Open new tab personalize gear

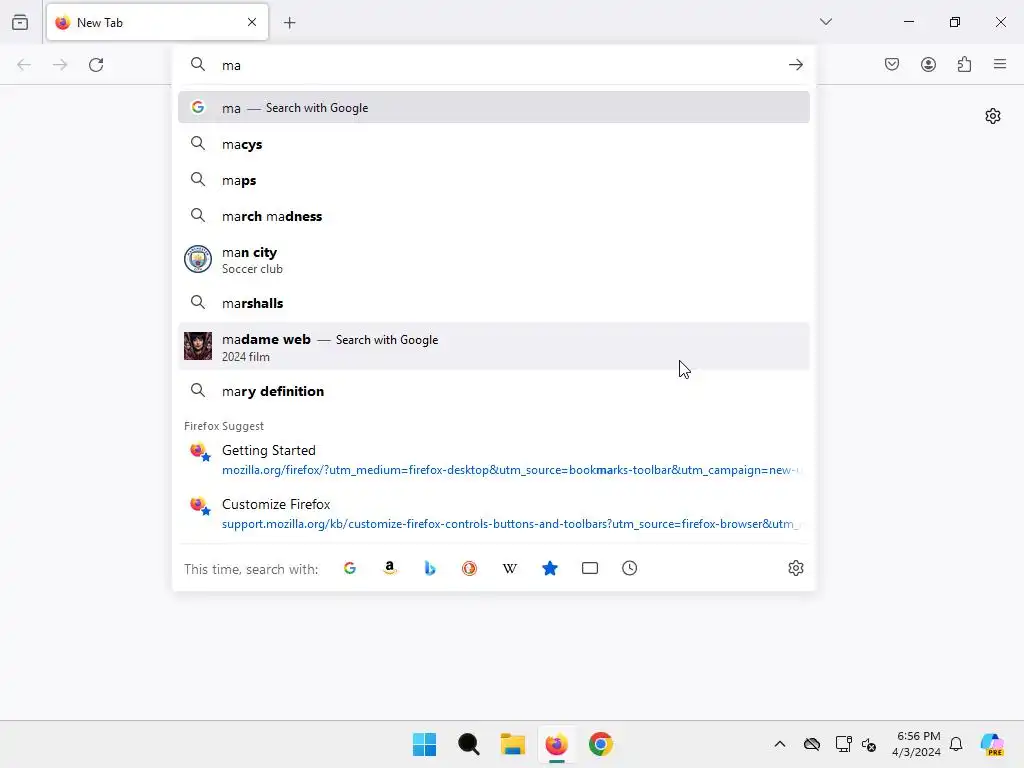pyautogui.click(x=993, y=116)
